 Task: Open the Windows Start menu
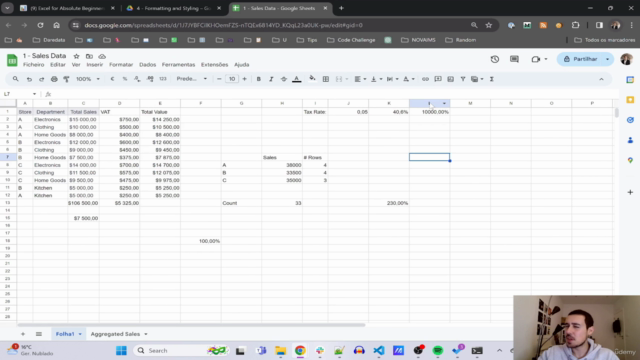coord(121,350)
